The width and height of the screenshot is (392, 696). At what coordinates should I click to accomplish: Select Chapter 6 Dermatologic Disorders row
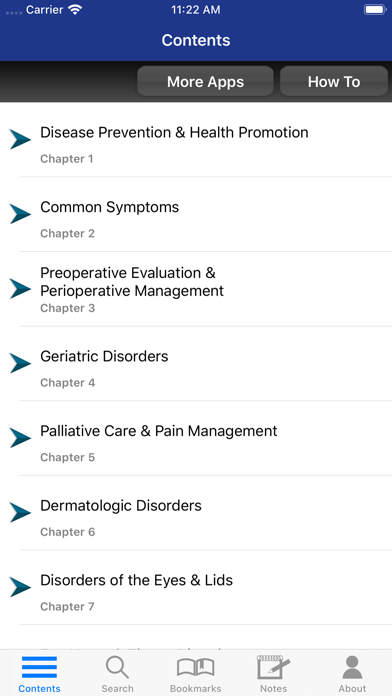click(x=196, y=513)
